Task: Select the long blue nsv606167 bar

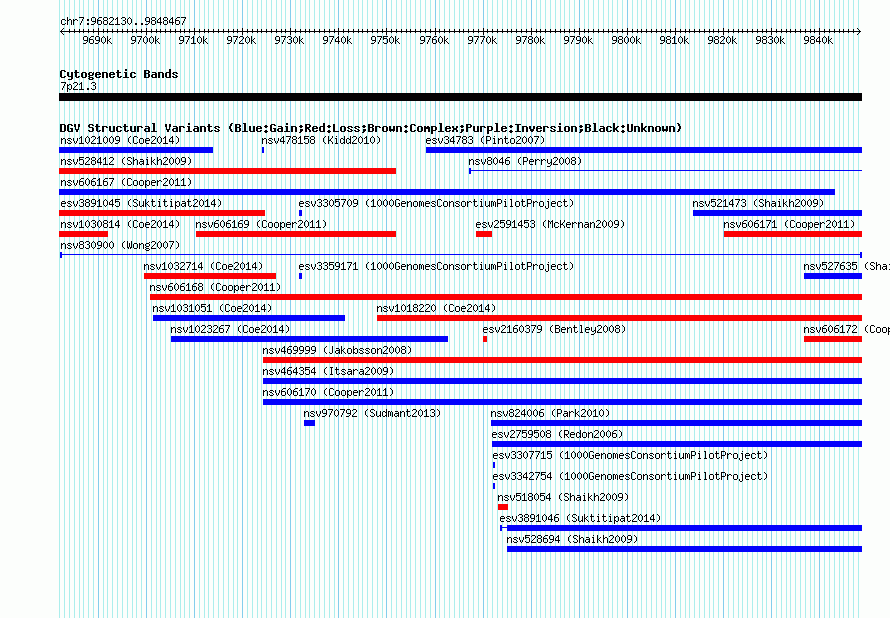Action: (447, 192)
